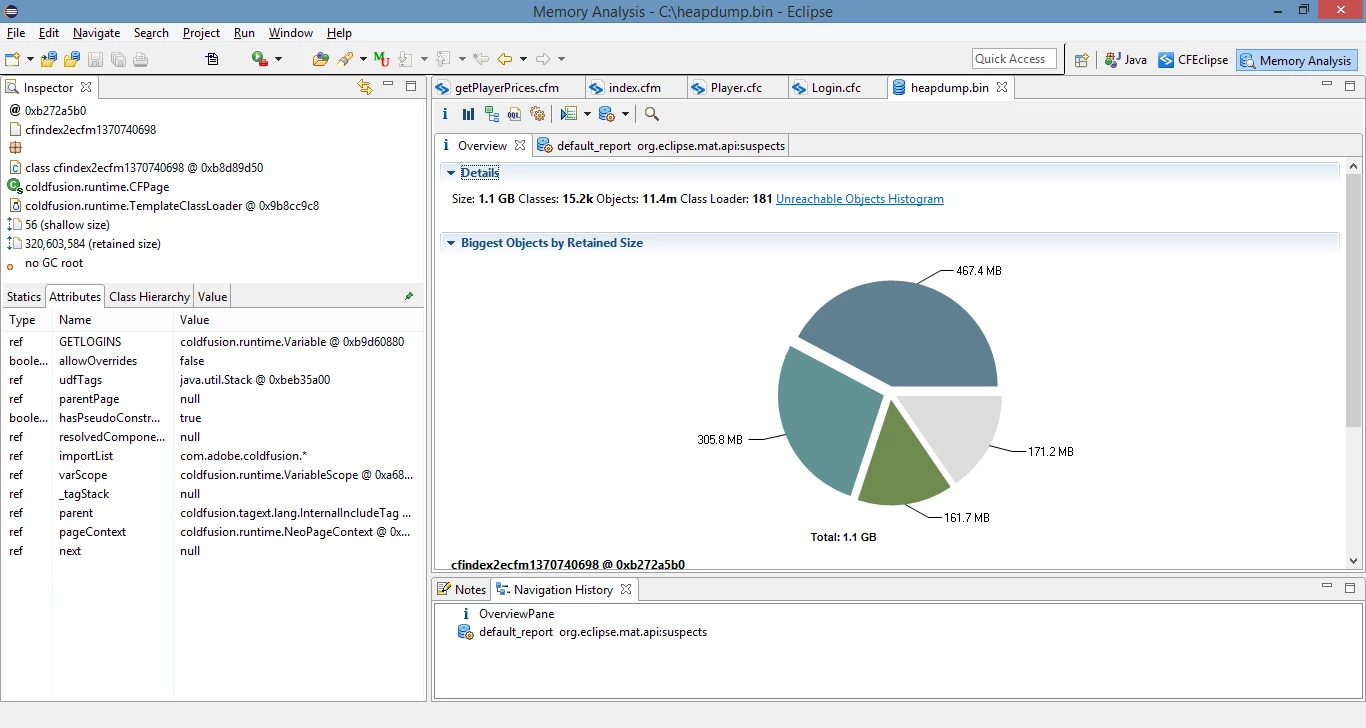Open the Search flashlight dropdown arrow

coord(363,60)
